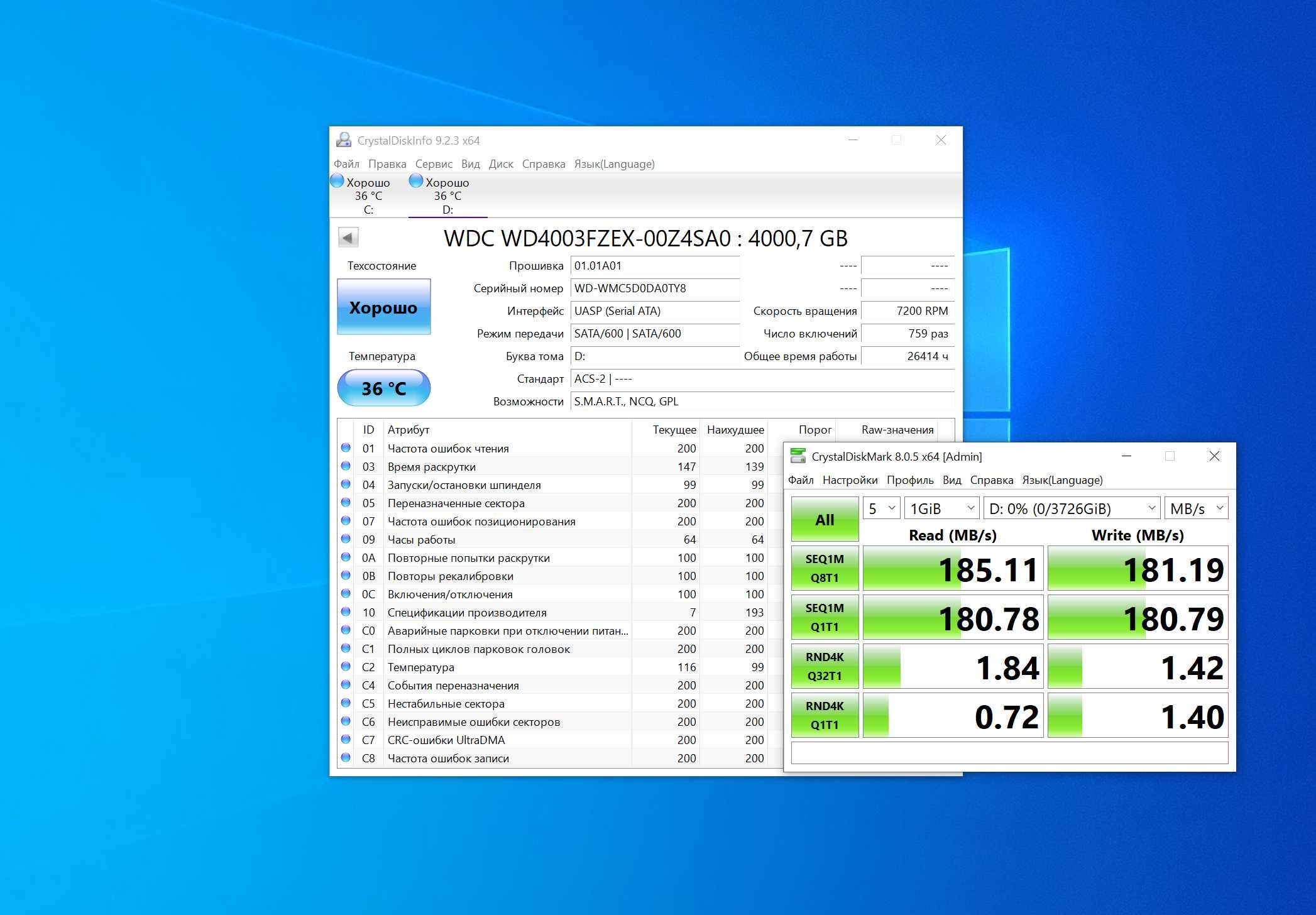Select disk D: tab in disk list
Image resolution: width=1316 pixels, height=915 pixels.
[x=447, y=195]
